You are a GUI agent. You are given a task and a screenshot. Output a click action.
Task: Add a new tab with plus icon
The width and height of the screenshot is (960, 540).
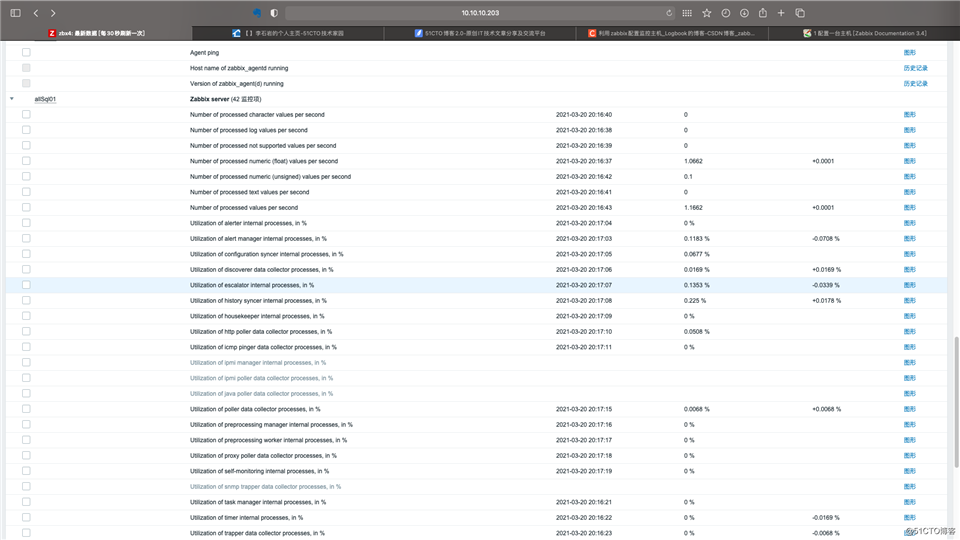(781, 13)
